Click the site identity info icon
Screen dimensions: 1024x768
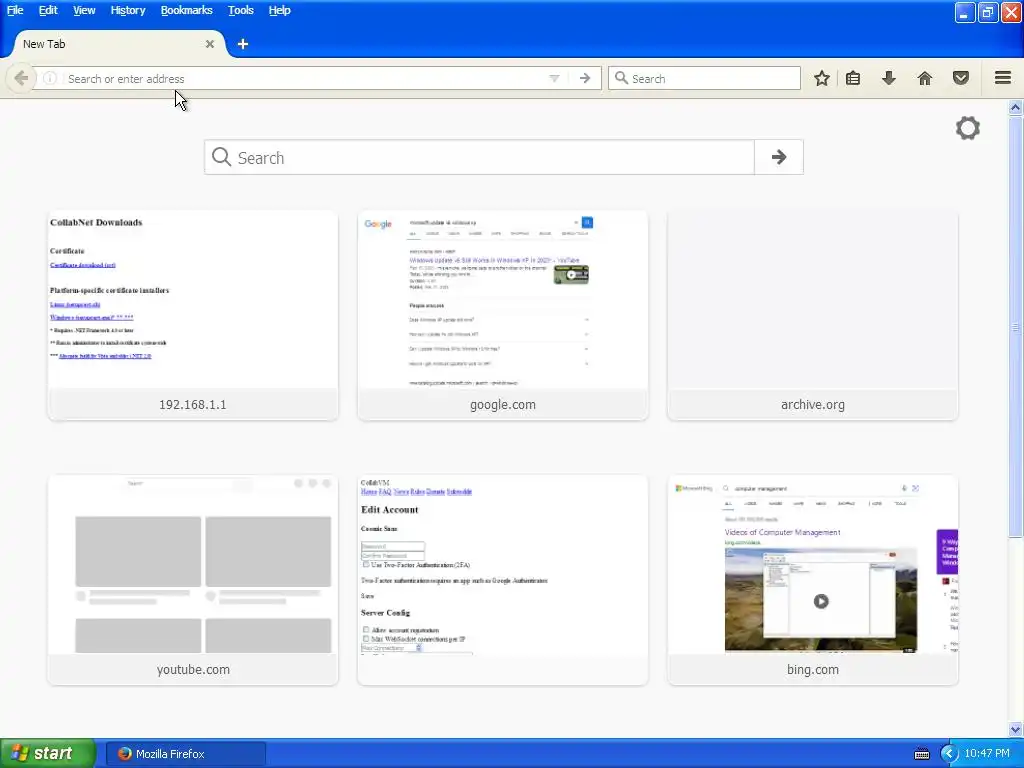pyautogui.click(x=50, y=78)
